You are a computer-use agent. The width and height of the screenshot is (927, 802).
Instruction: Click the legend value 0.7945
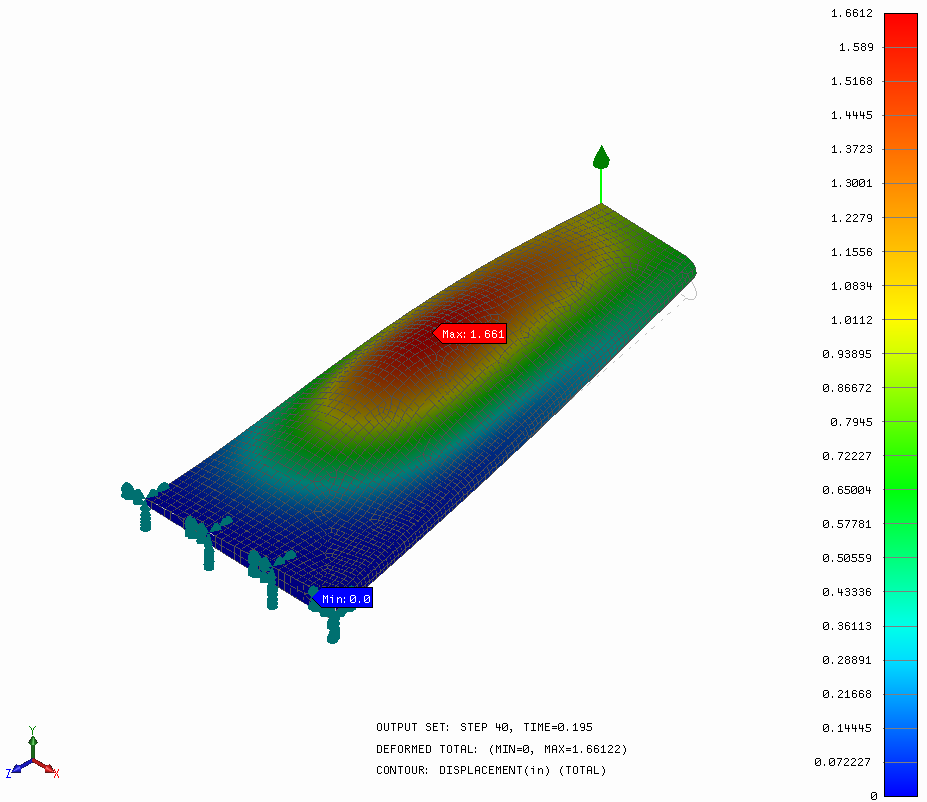click(x=851, y=422)
